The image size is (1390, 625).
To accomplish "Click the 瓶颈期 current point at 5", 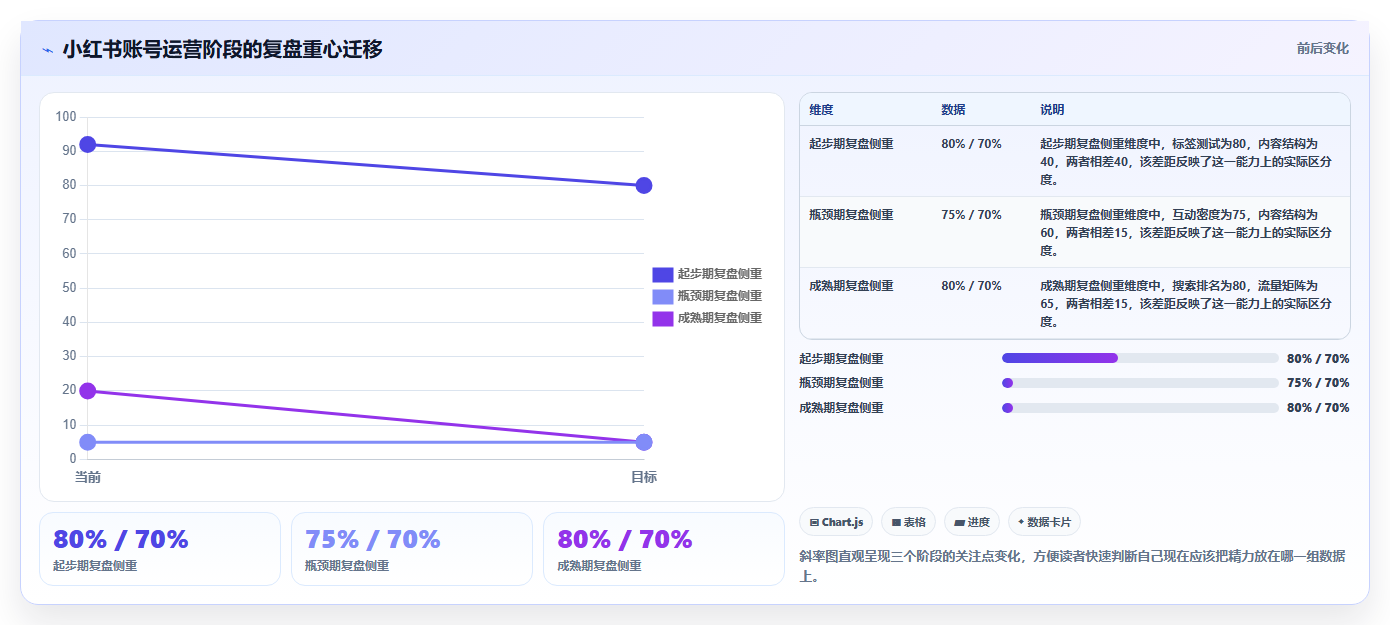I will (88, 442).
